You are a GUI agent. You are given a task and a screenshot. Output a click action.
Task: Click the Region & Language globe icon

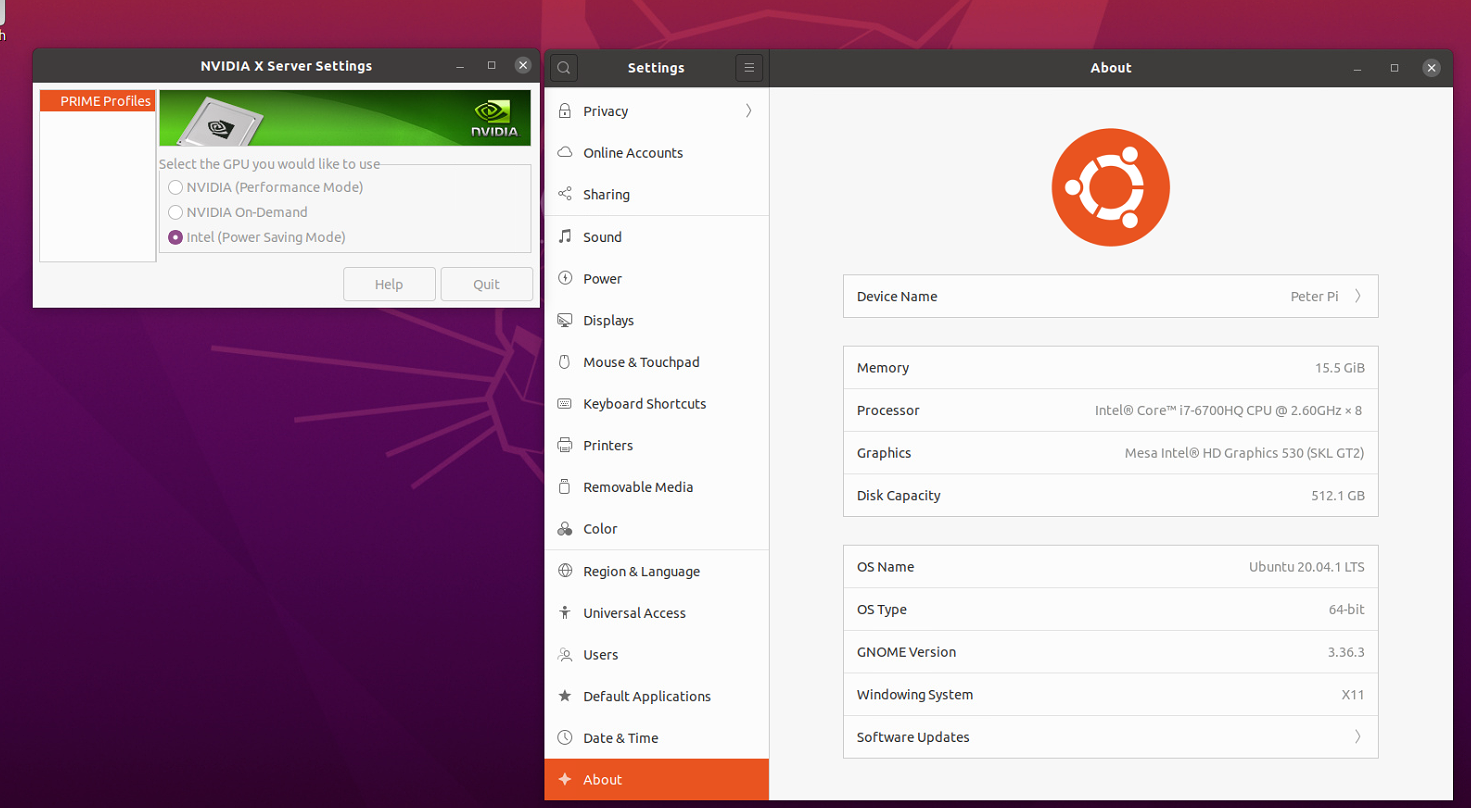coord(565,571)
